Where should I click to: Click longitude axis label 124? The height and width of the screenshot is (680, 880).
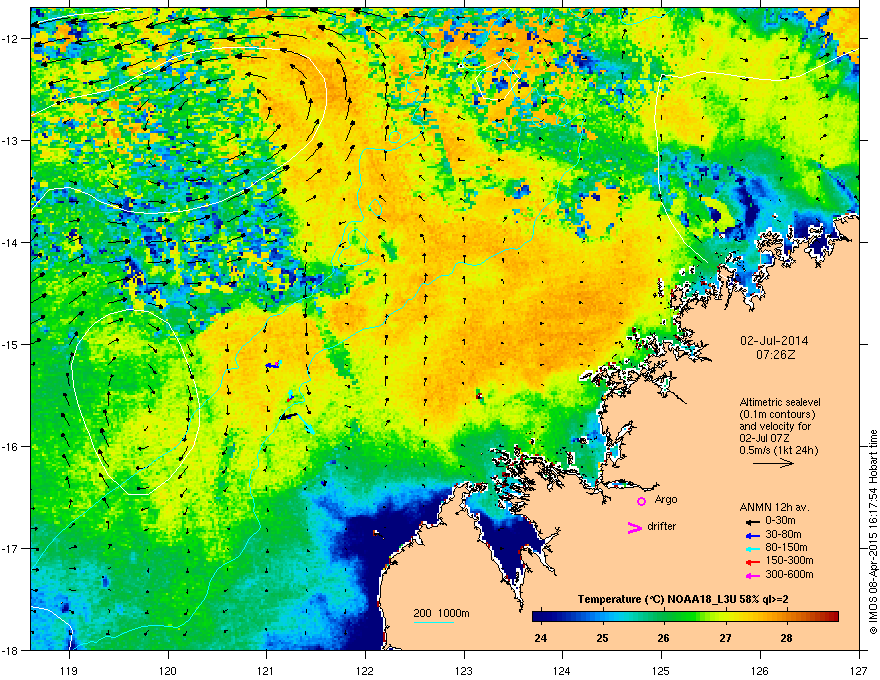562,670
